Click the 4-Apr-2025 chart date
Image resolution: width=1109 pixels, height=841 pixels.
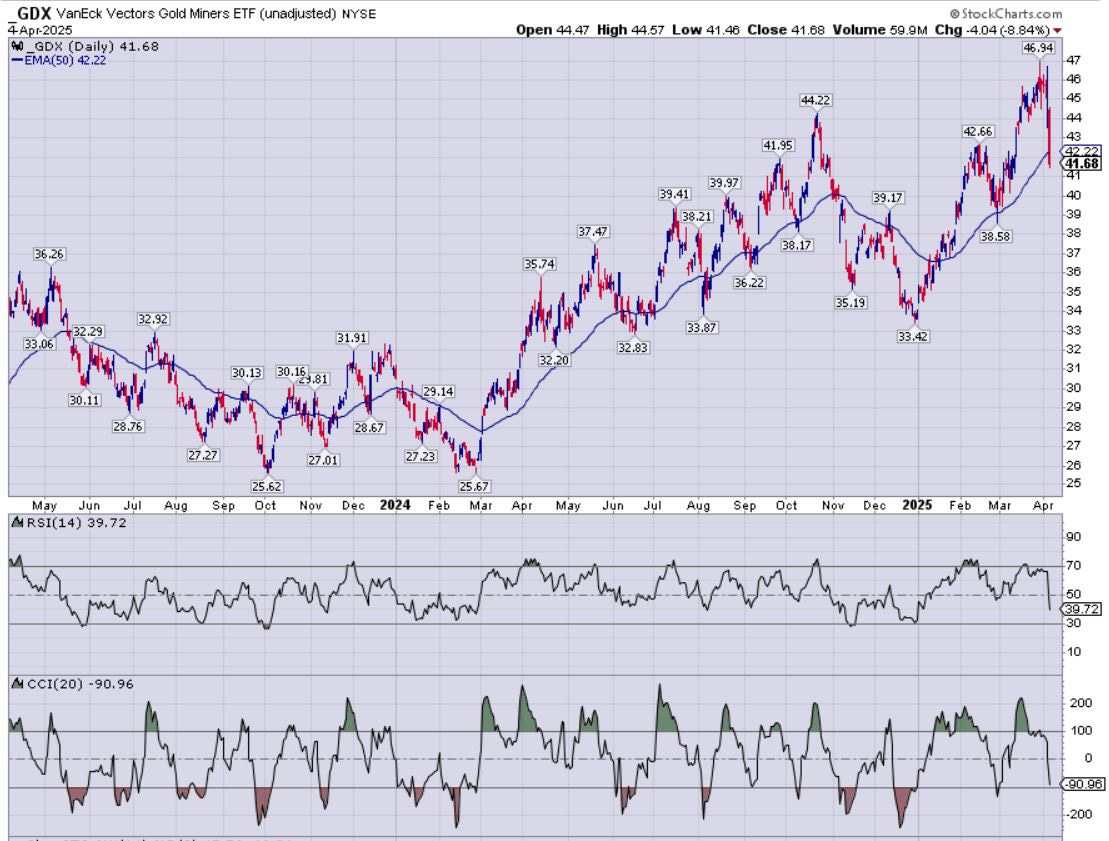[x=41, y=30]
